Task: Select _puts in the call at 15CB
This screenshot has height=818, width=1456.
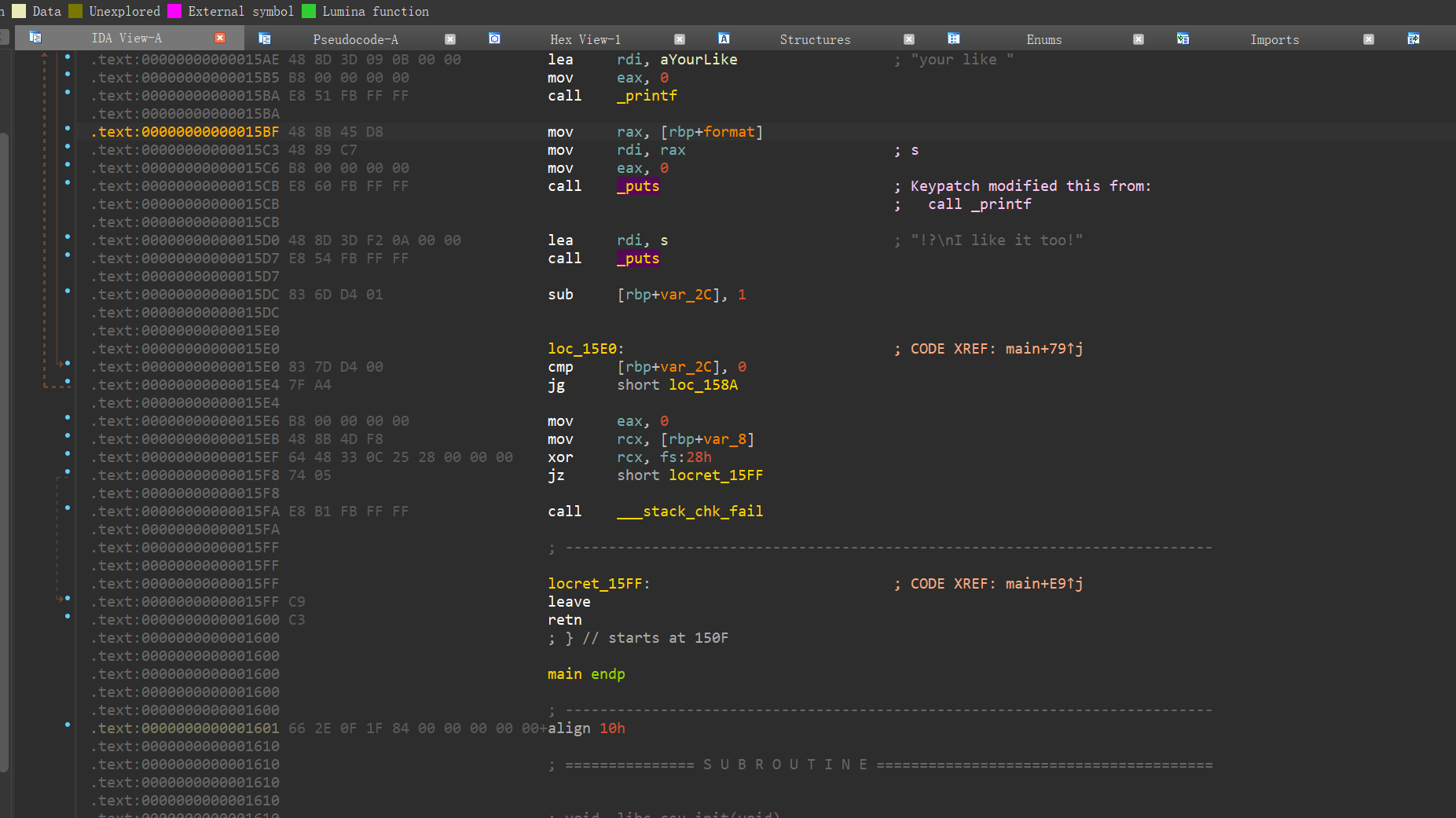Action: click(x=638, y=186)
